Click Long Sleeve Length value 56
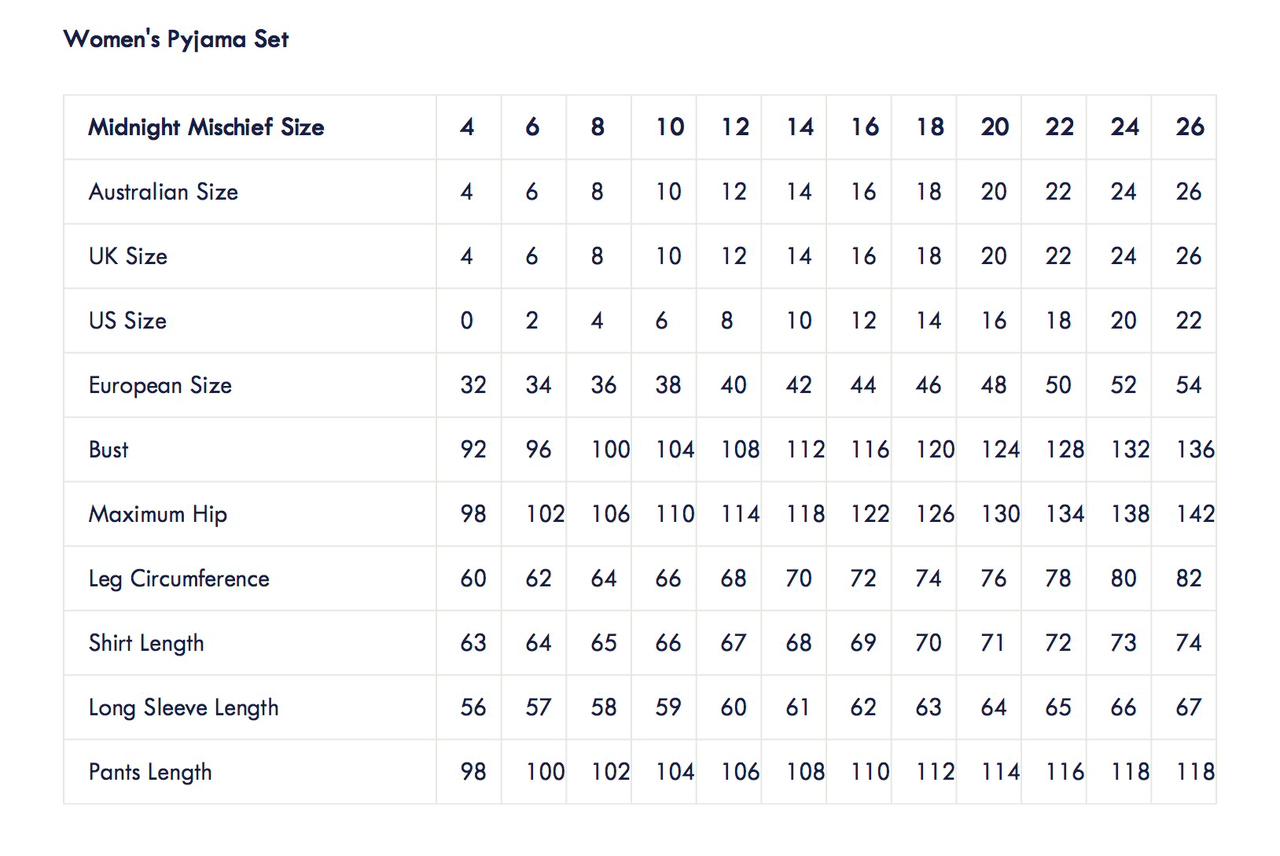The image size is (1280, 856). [x=473, y=708]
